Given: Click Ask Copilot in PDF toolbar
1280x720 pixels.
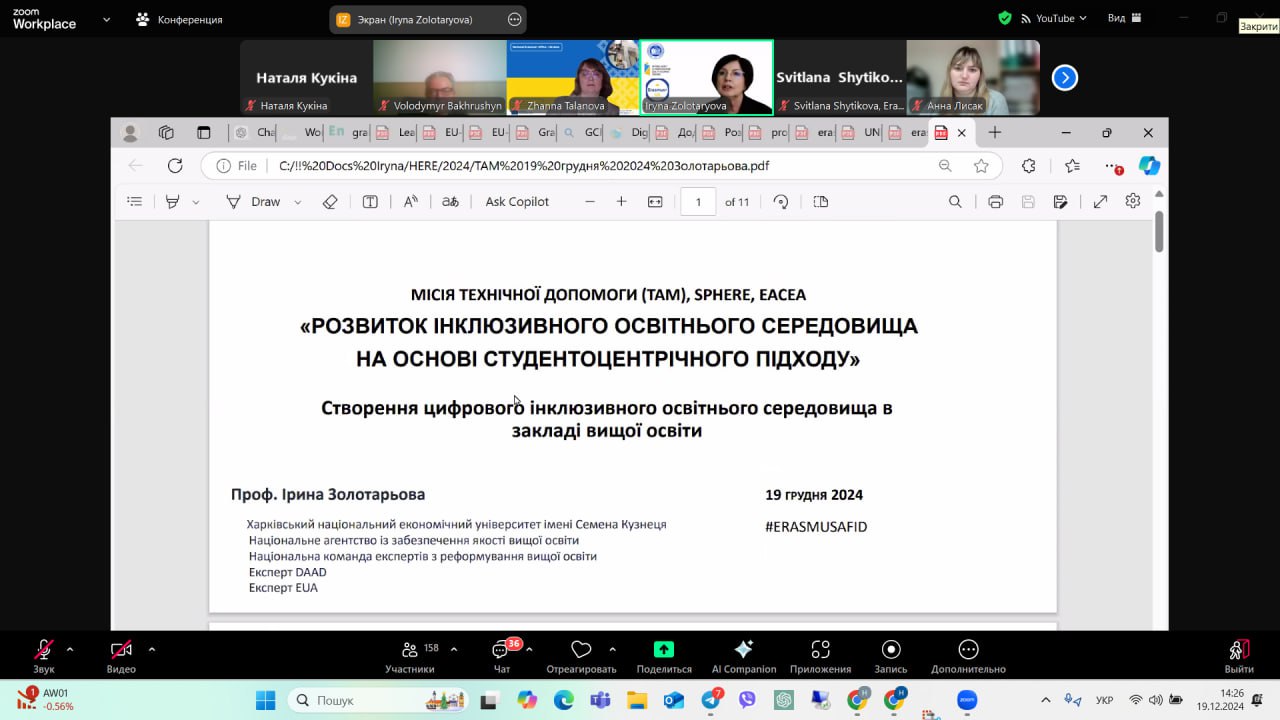Looking at the screenshot, I should point(517,202).
